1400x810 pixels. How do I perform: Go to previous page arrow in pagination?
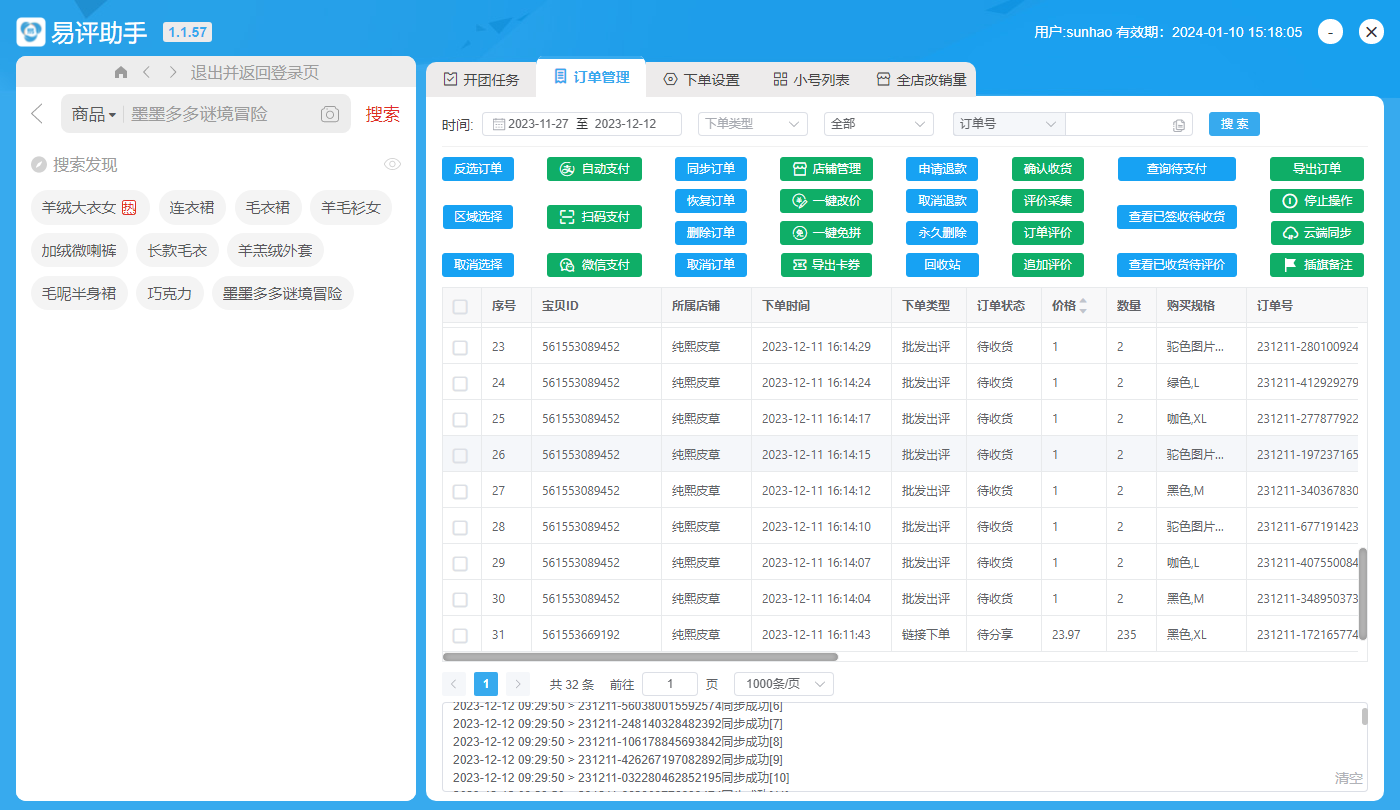454,684
